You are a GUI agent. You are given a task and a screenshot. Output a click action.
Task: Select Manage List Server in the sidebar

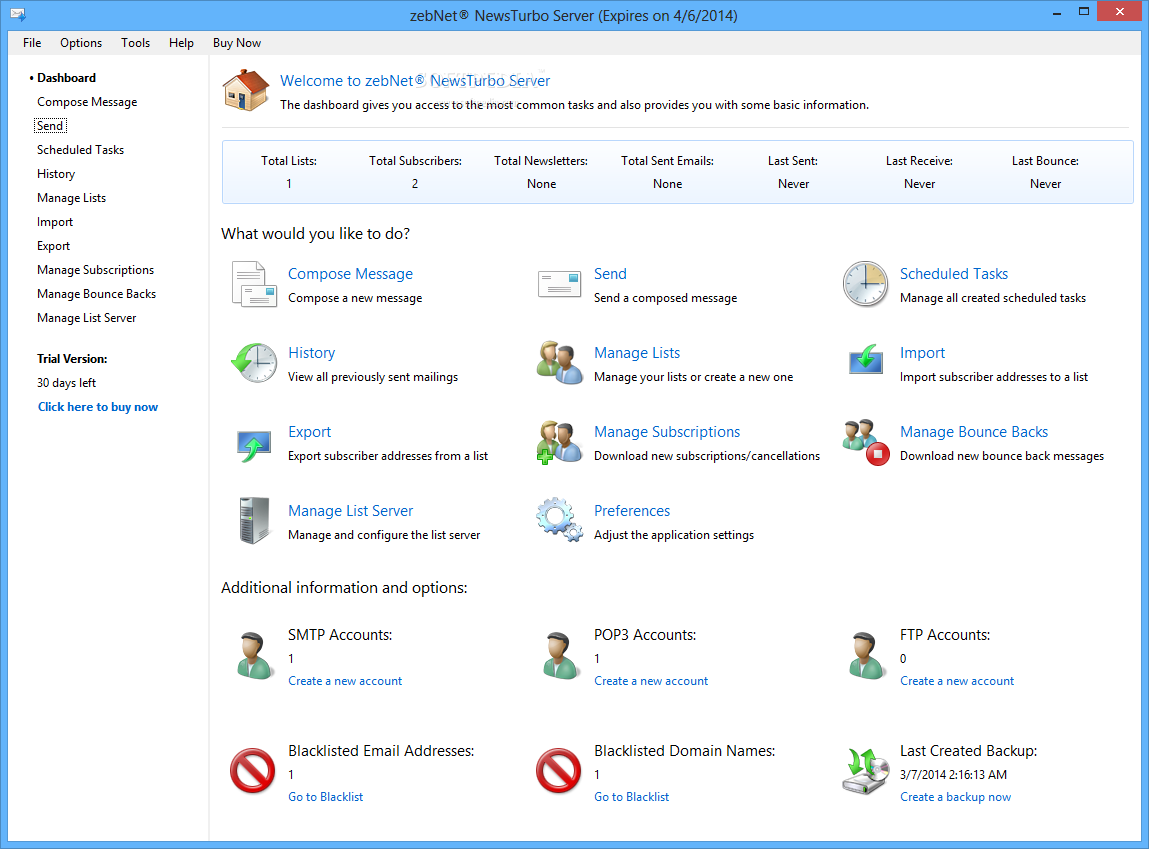pos(86,318)
